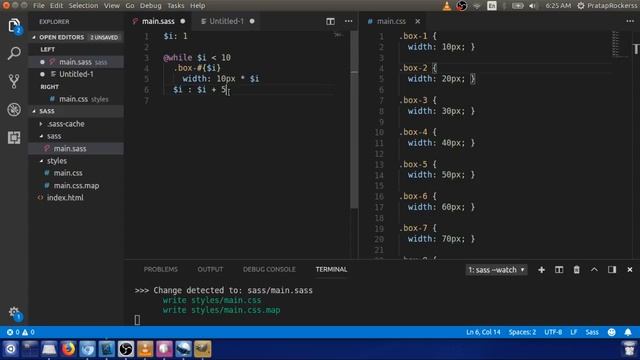Split the left editor group
640x360 pixels.
(330, 21)
